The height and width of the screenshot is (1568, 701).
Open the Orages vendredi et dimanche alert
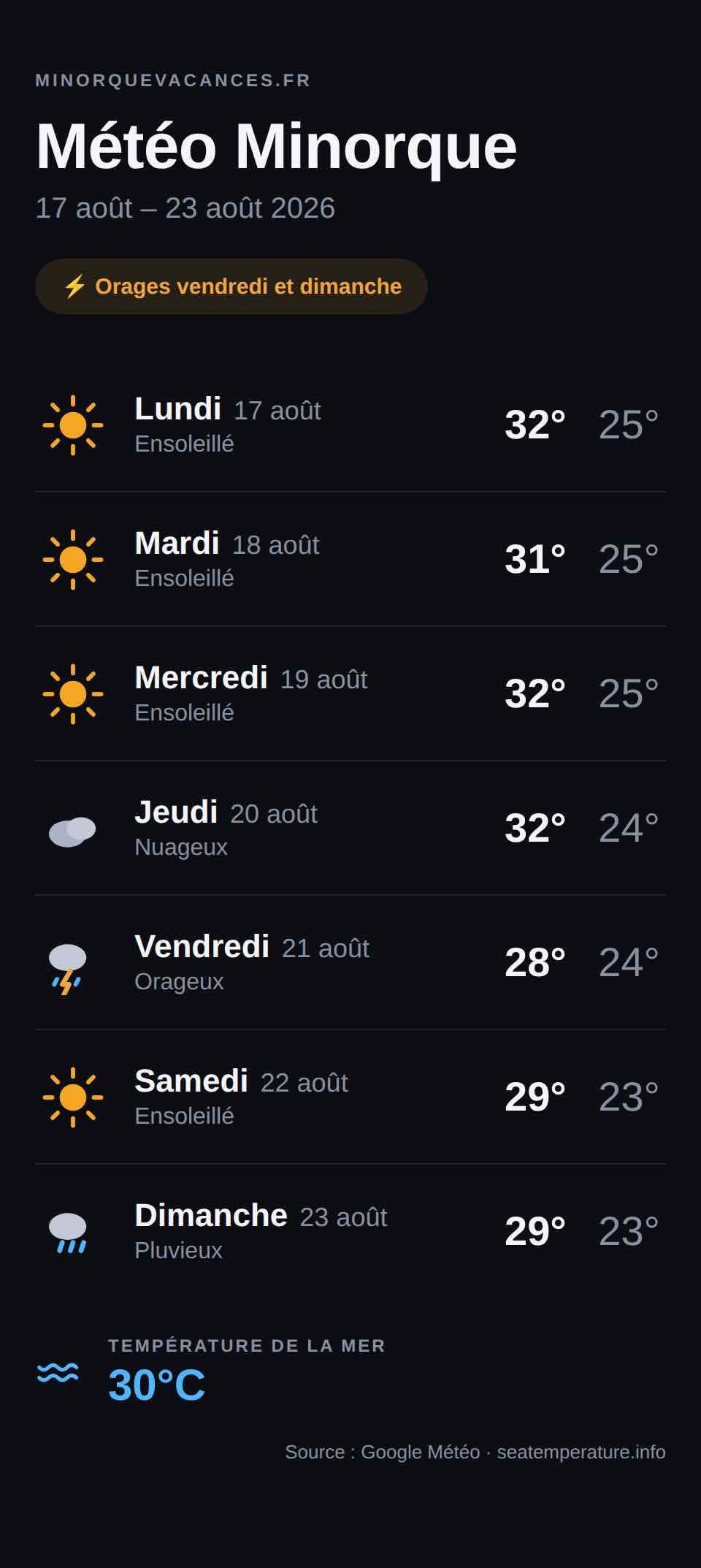[231, 286]
